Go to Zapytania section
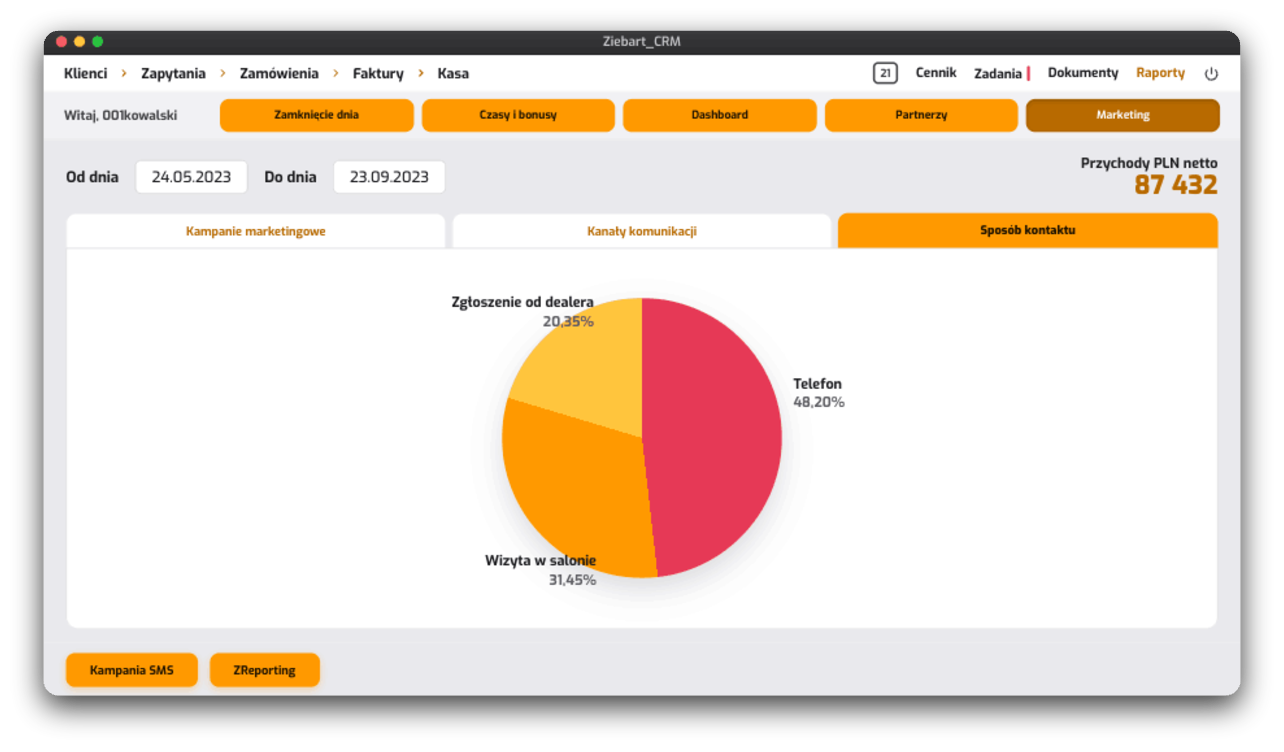The image size is (1284, 752). (x=173, y=73)
